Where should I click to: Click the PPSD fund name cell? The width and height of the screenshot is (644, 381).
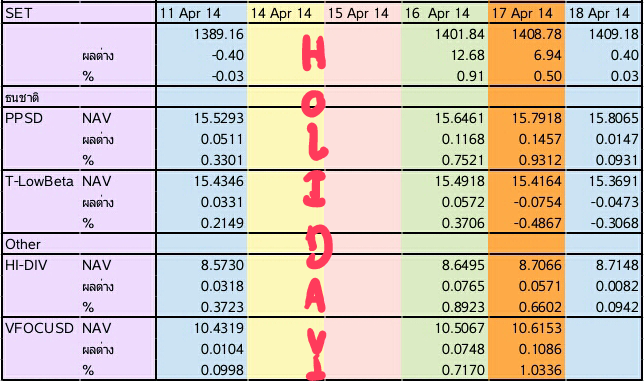tap(24, 118)
